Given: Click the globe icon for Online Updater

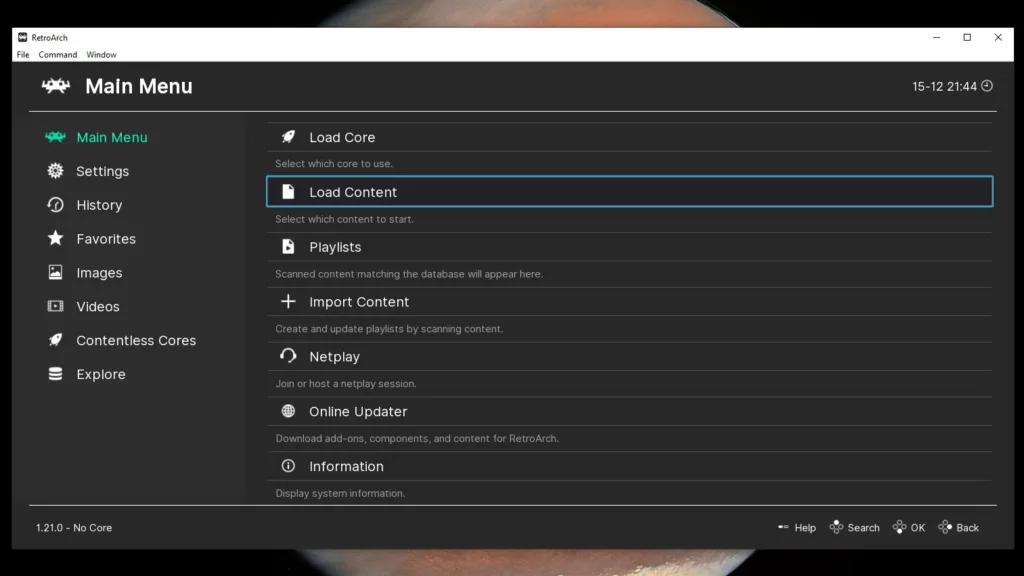Looking at the screenshot, I should tap(288, 411).
